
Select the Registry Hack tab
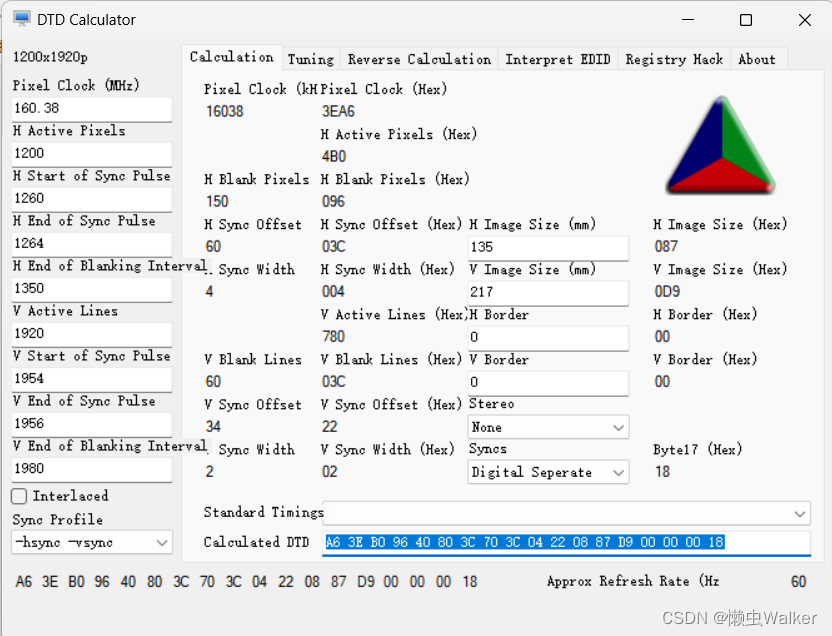click(673, 59)
